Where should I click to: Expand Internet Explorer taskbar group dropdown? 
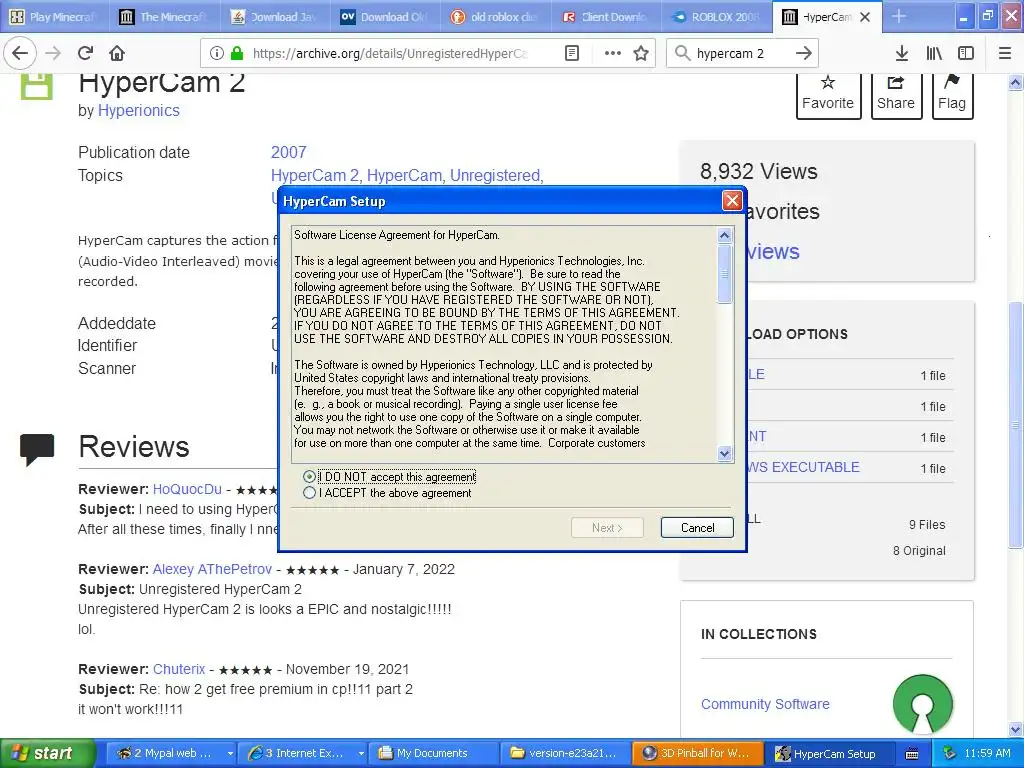[360, 754]
